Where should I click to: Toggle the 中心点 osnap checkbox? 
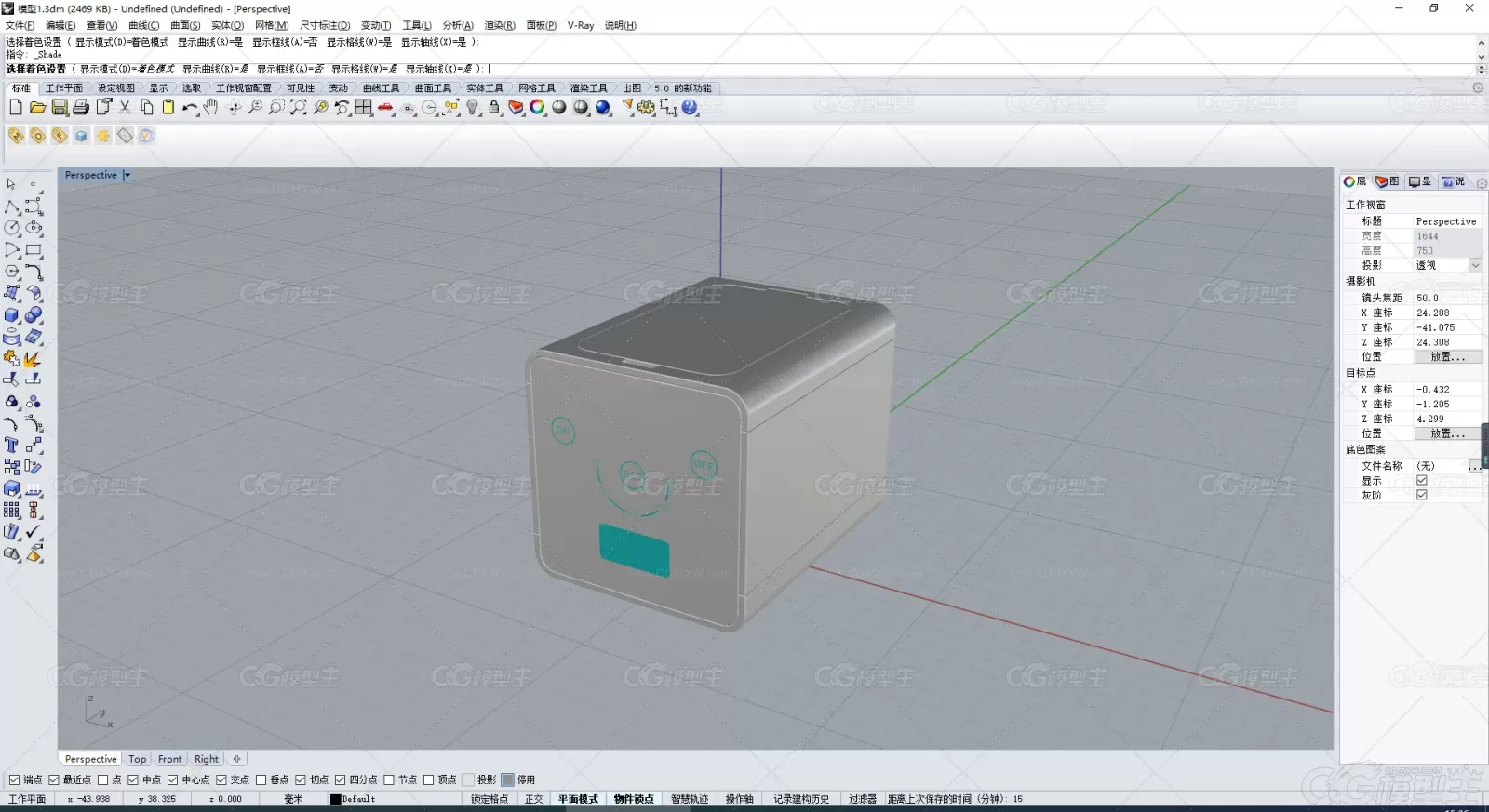[x=172, y=780]
